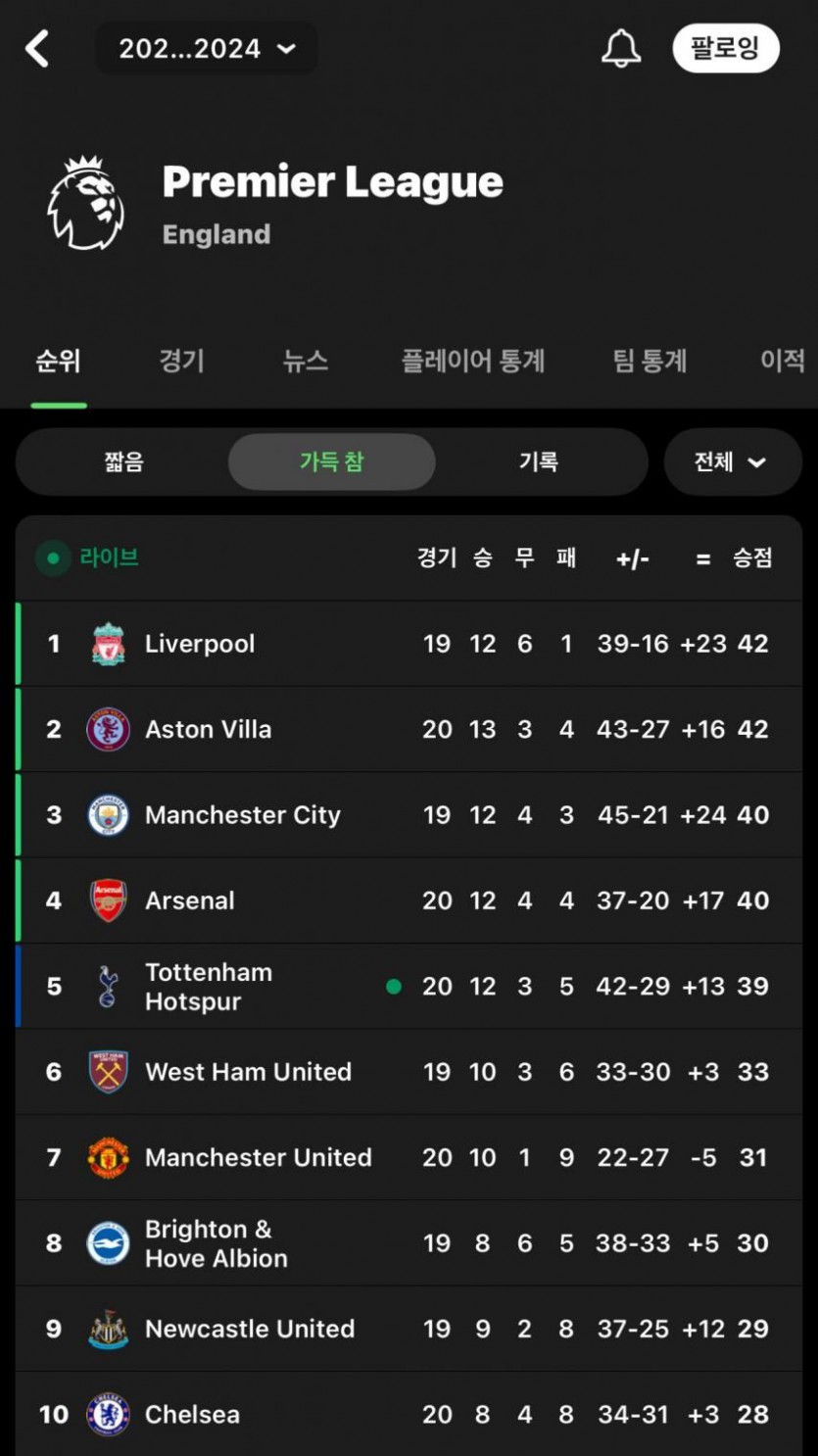This screenshot has height=1456, width=818.
Task: Tap the Arsenal club crest
Action: (108, 900)
